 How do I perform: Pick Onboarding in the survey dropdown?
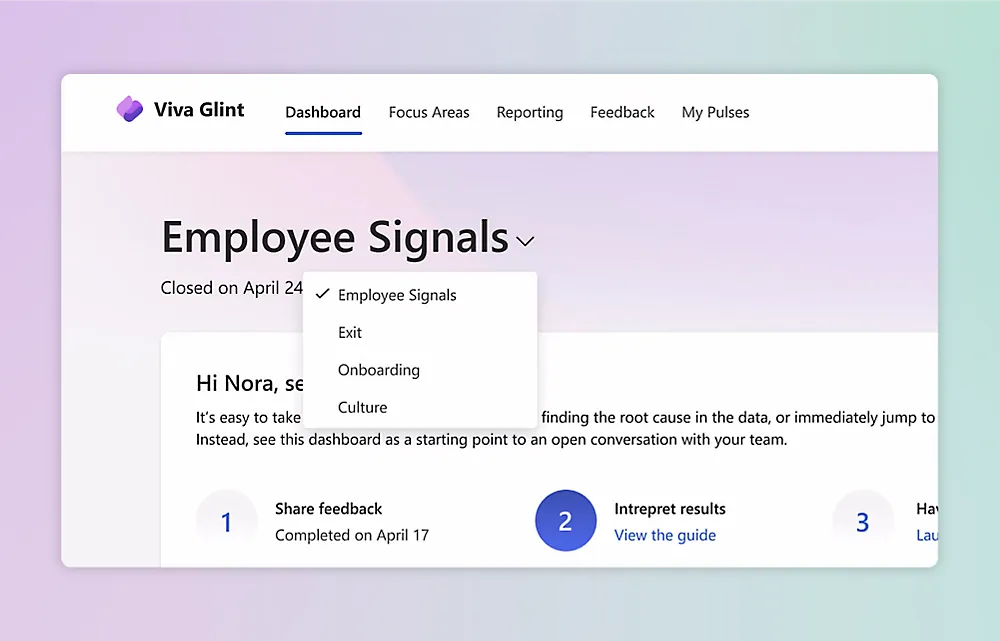(379, 370)
